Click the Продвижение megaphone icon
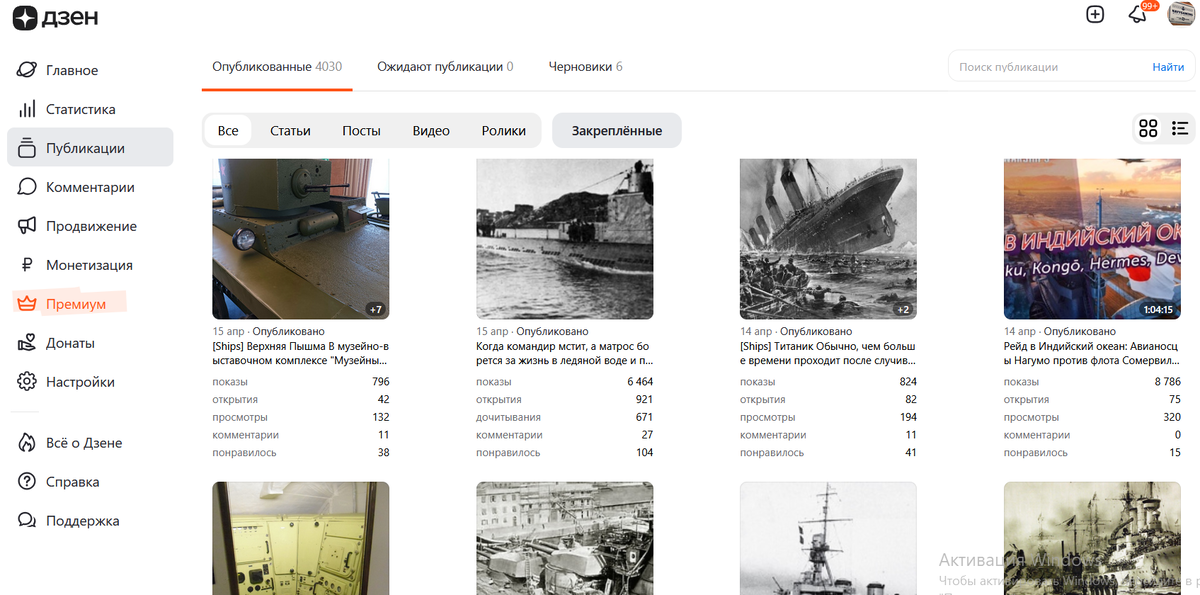 27,226
